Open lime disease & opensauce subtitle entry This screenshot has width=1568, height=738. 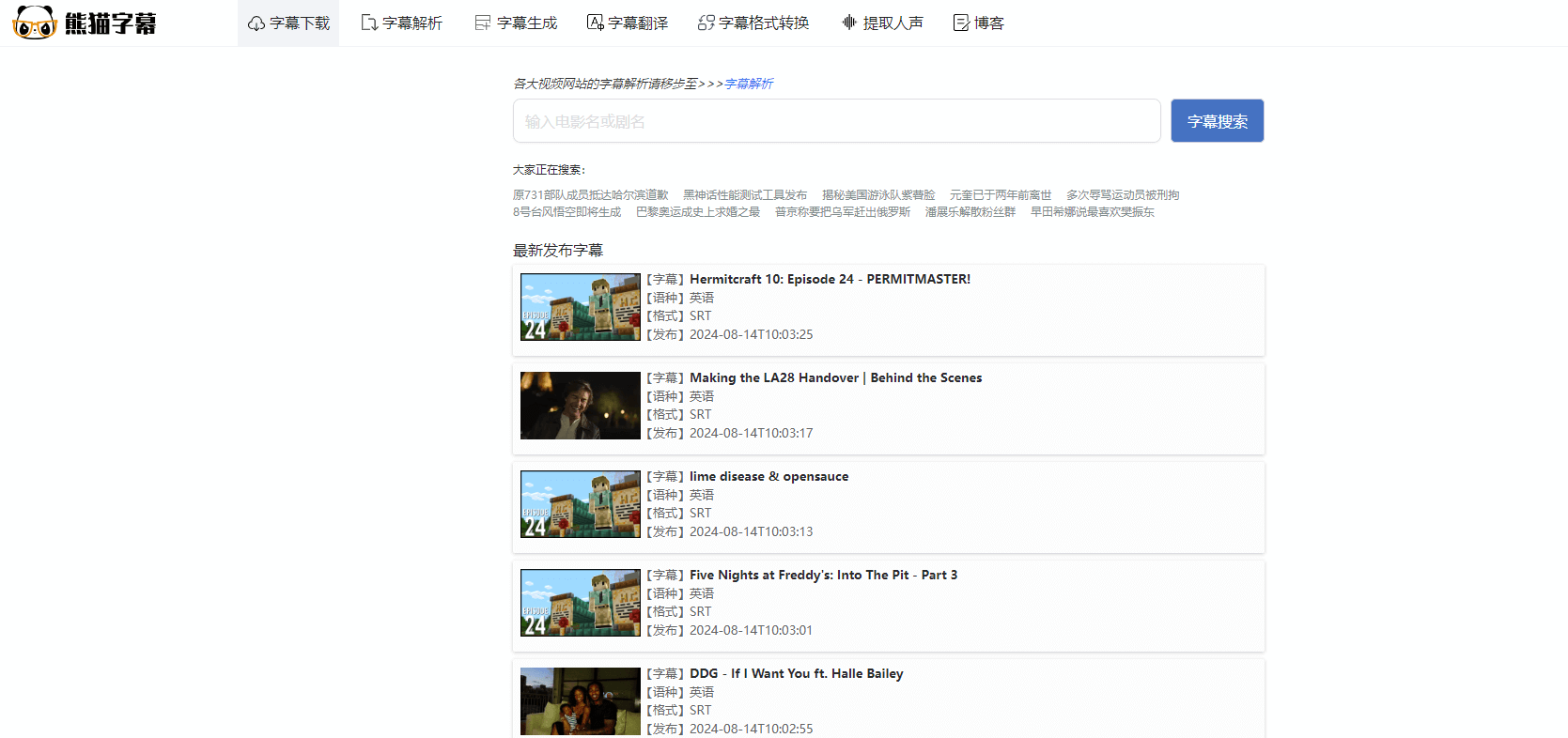click(x=768, y=476)
